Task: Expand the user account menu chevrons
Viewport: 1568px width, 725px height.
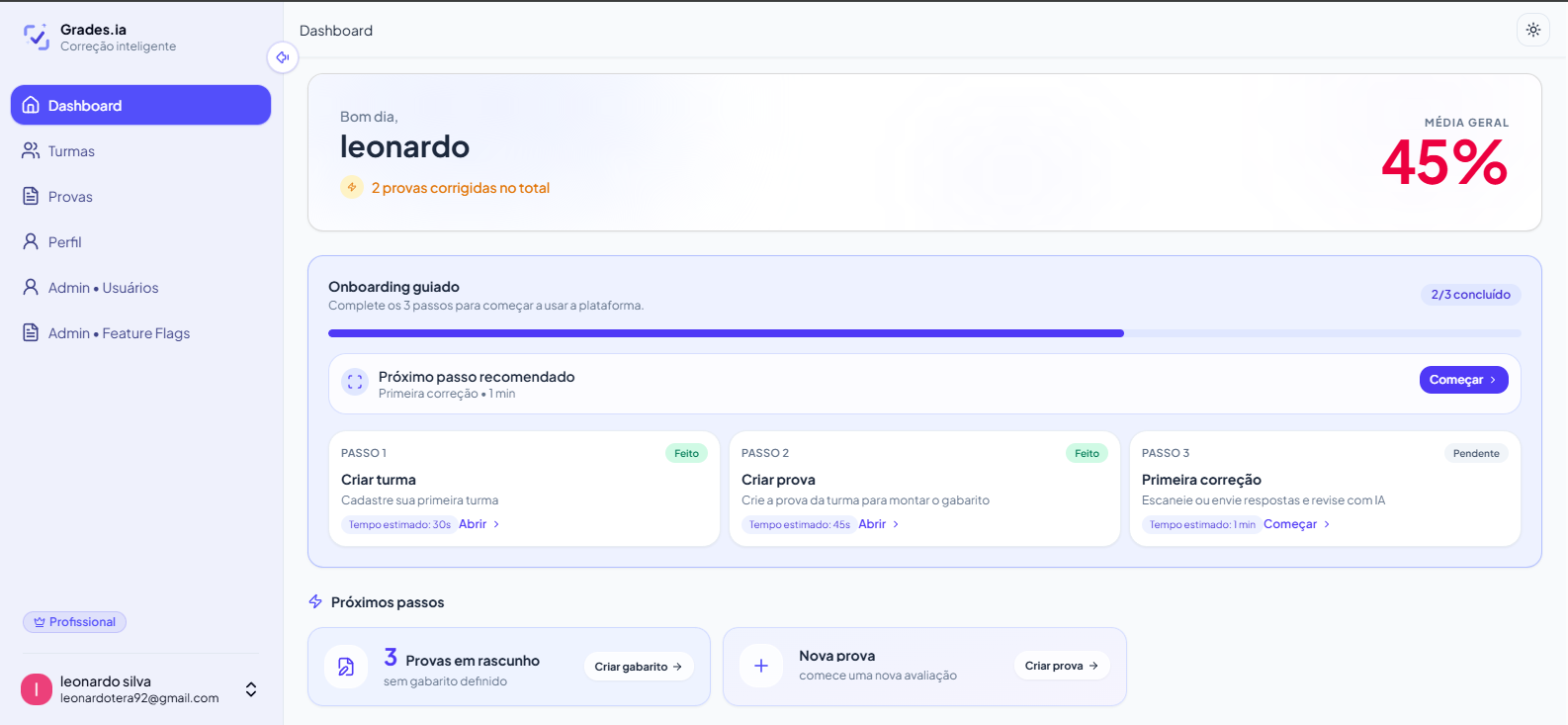Action: coord(251,689)
